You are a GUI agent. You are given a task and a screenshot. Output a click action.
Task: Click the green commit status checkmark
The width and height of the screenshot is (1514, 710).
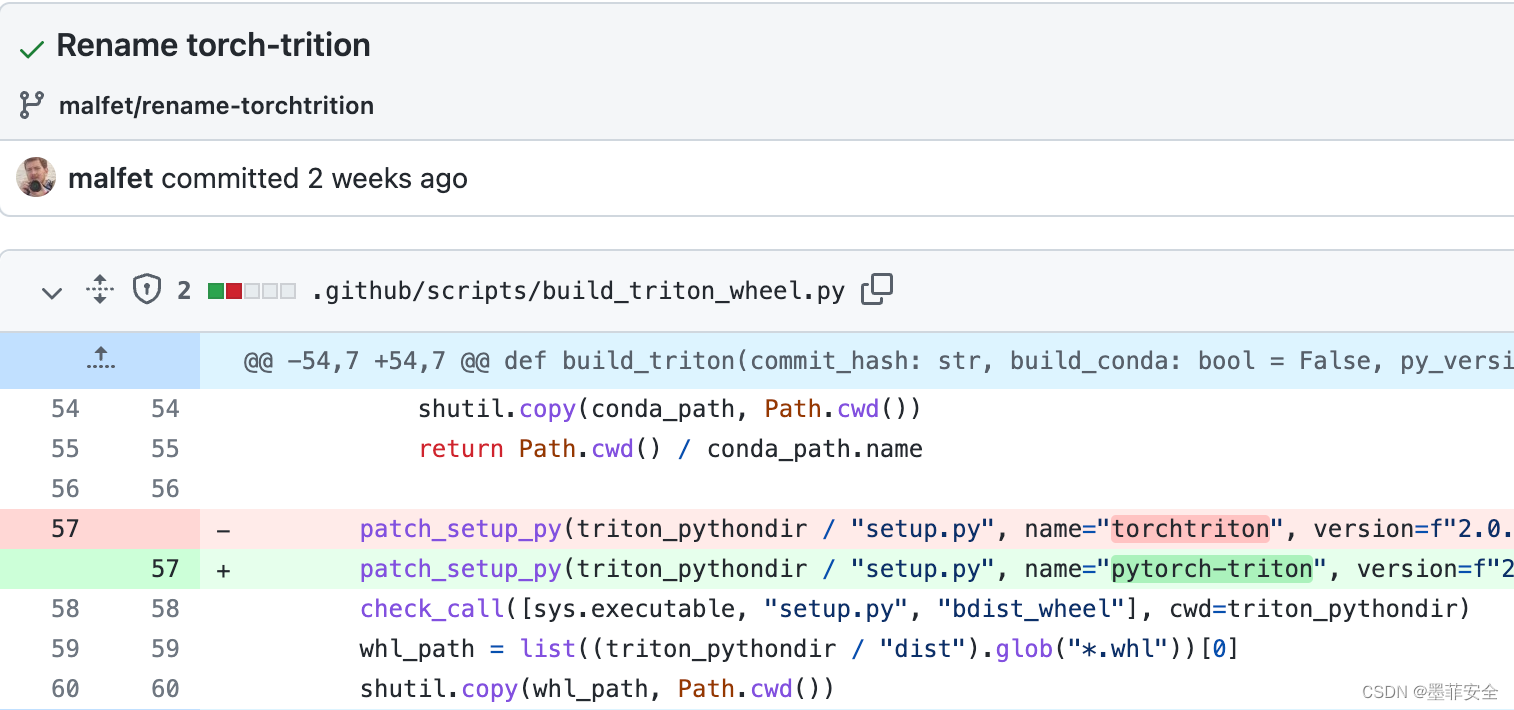pyautogui.click(x=32, y=49)
